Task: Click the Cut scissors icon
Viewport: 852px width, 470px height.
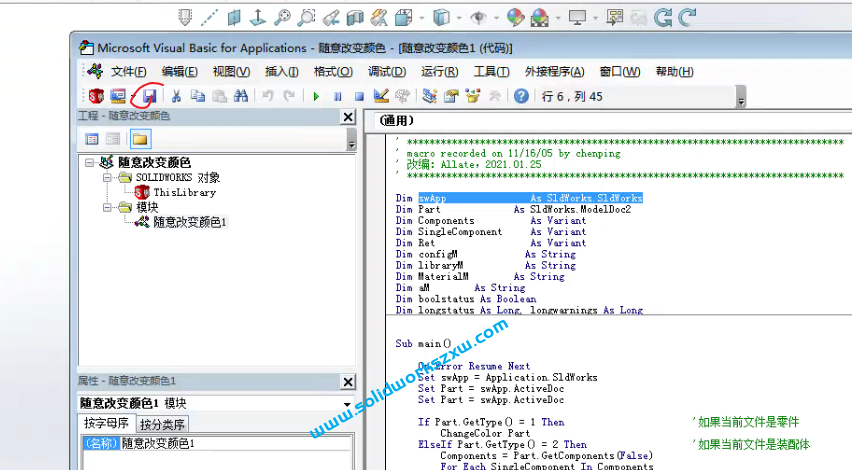Action: click(x=176, y=96)
